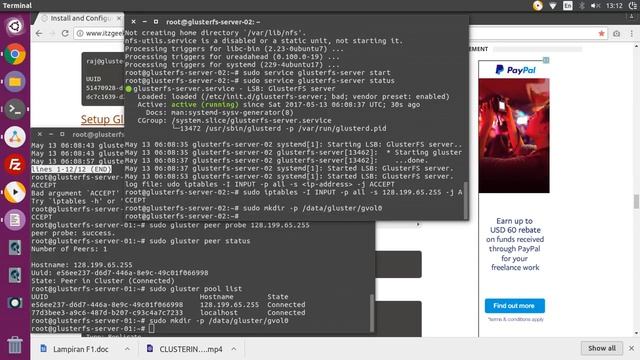Screen dimensions: 640x360
Task: Open the muted volume indicator
Action: coord(596,5)
